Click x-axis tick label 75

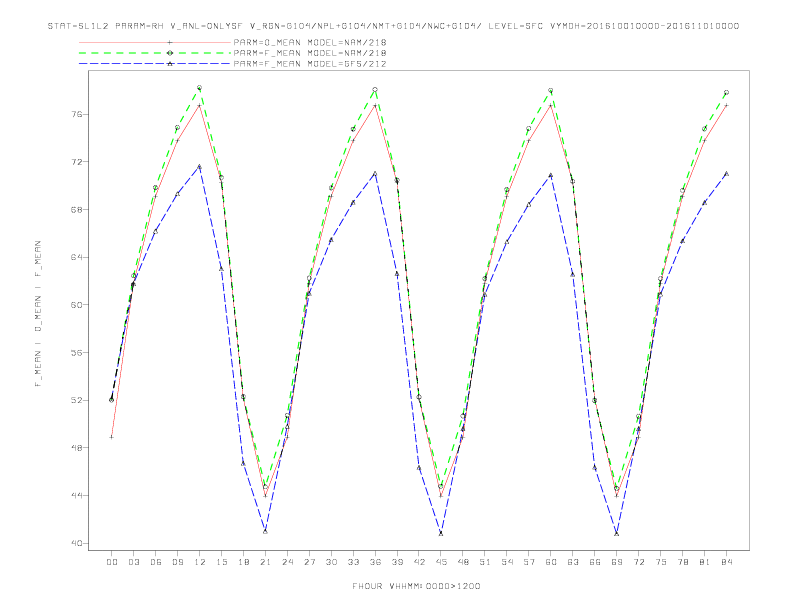(661, 562)
